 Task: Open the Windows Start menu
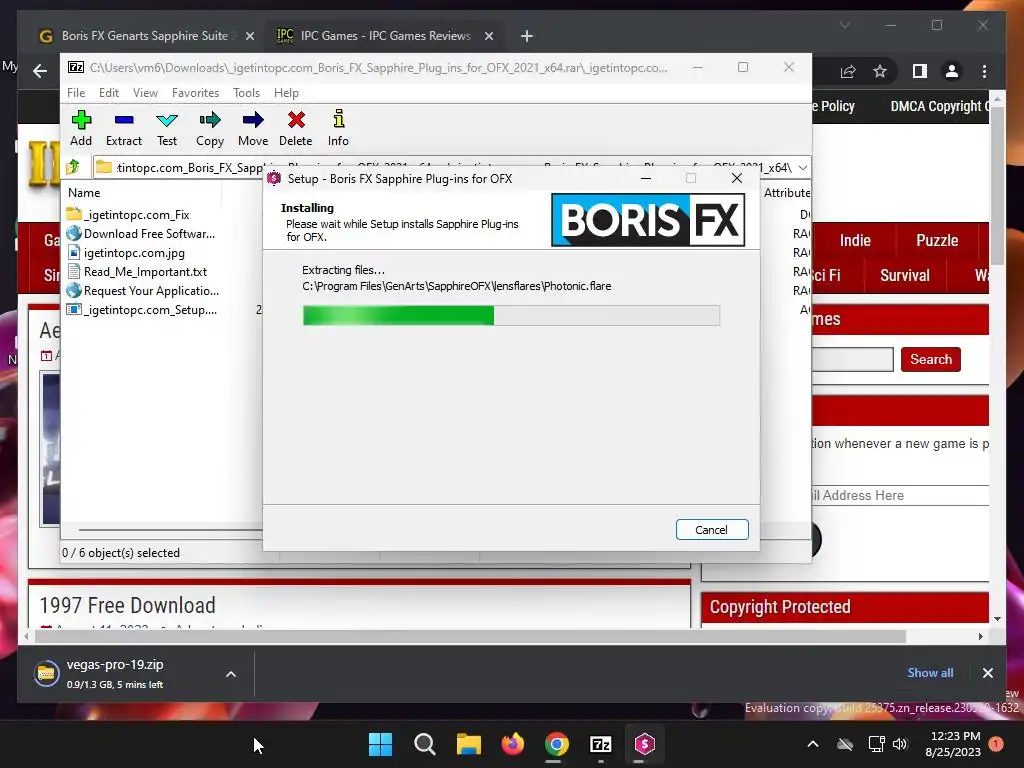tap(380, 744)
